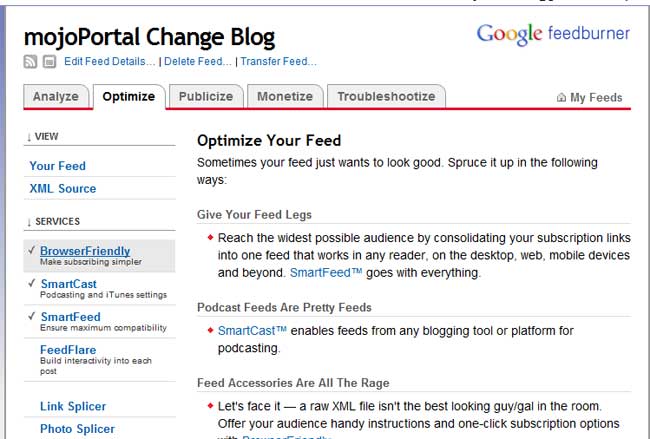Open the Publicize tab
The height and width of the screenshot is (439, 650).
click(x=206, y=97)
